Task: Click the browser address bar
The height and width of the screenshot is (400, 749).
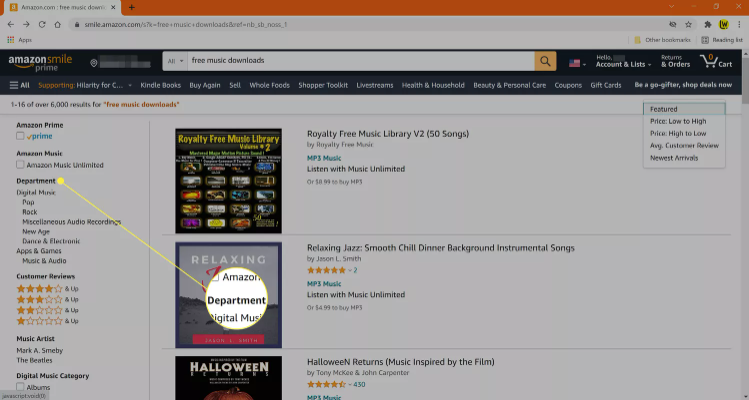Action: click(x=368, y=24)
